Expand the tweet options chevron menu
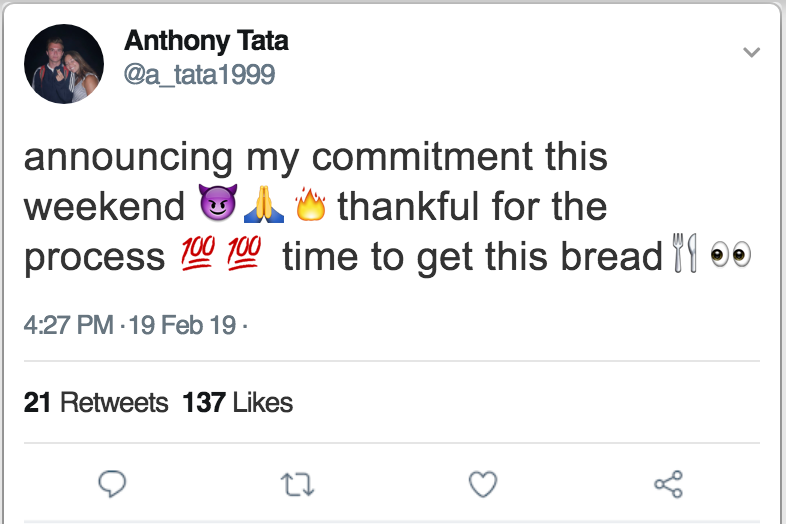Image resolution: width=786 pixels, height=524 pixels. coord(751,52)
